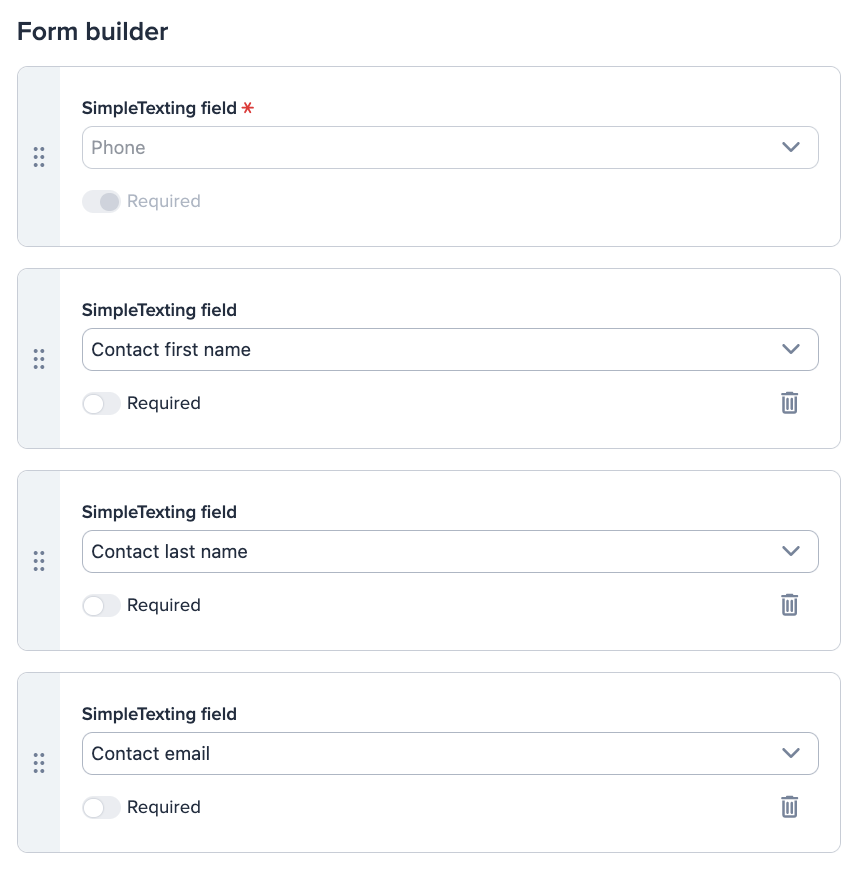
Task: Open the Contact last name dropdown chevron
Action: [x=791, y=551]
